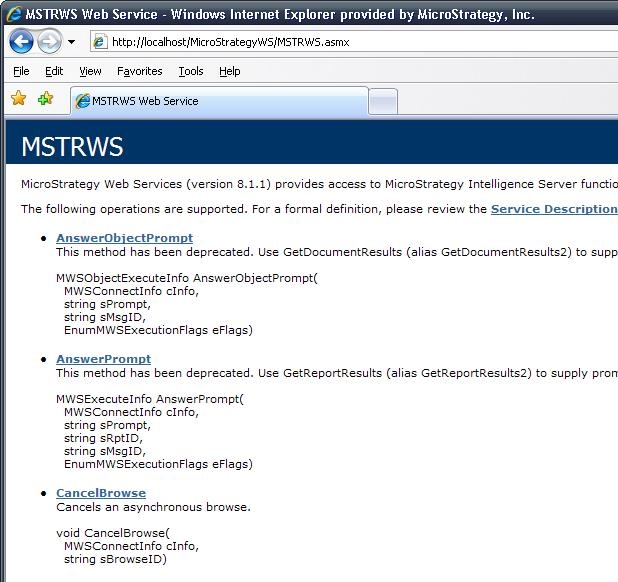This screenshot has width=618, height=582.
Task: Open the File menu
Action: pyautogui.click(x=21, y=71)
